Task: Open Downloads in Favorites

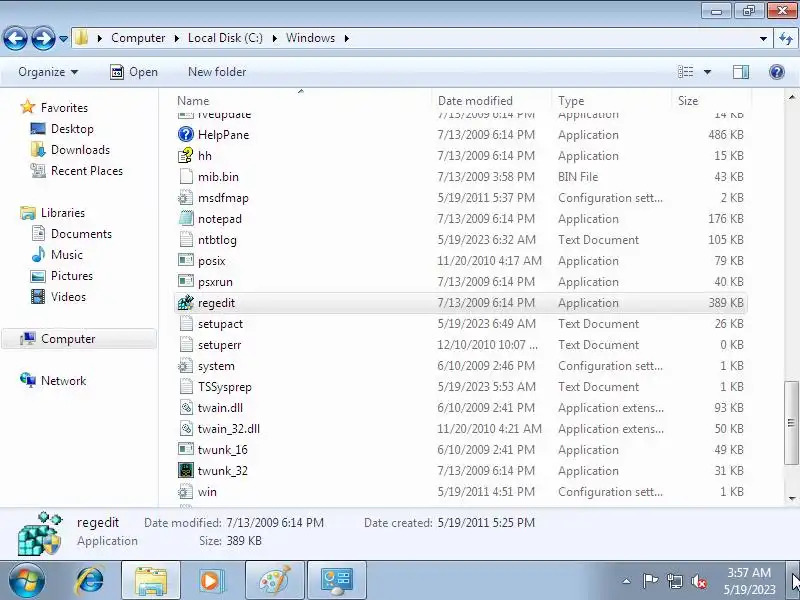Action: pos(80,149)
